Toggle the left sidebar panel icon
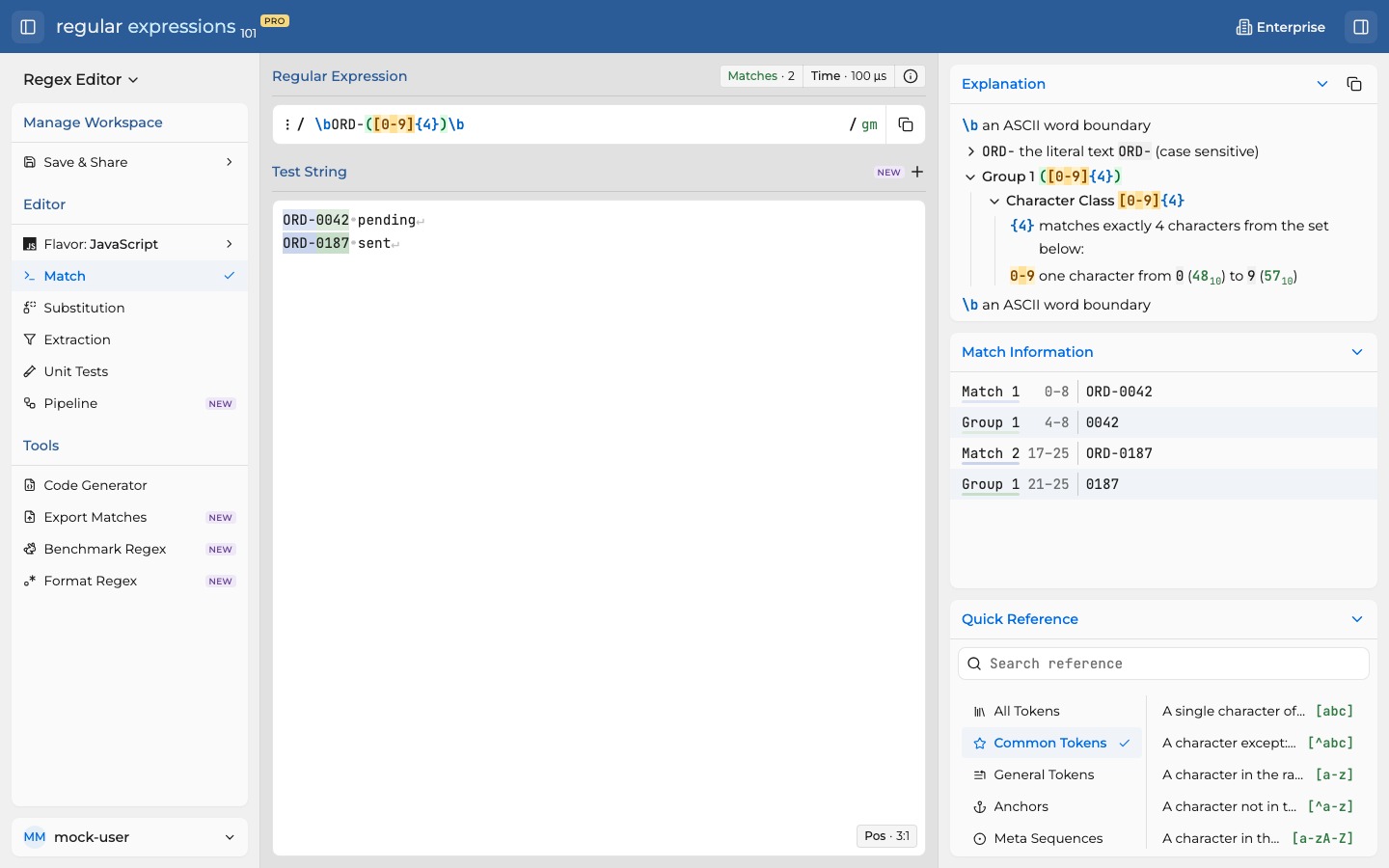Image resolution: width=1389 pixels, height=868 pixels. (x=28, y=27)
